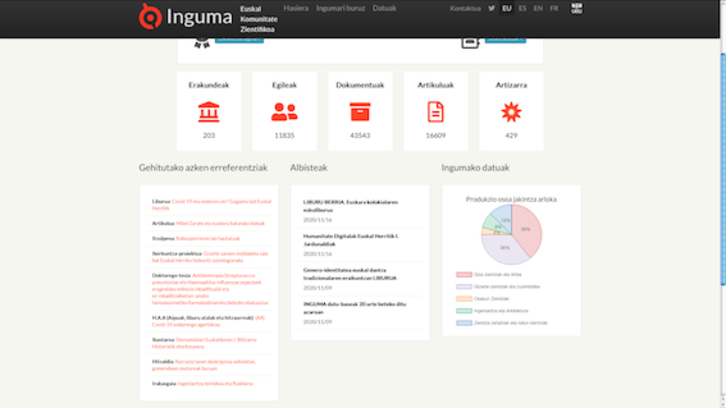Open the Egileak people icon
Viewport: 726px width, 408px height.
[284, 111]
